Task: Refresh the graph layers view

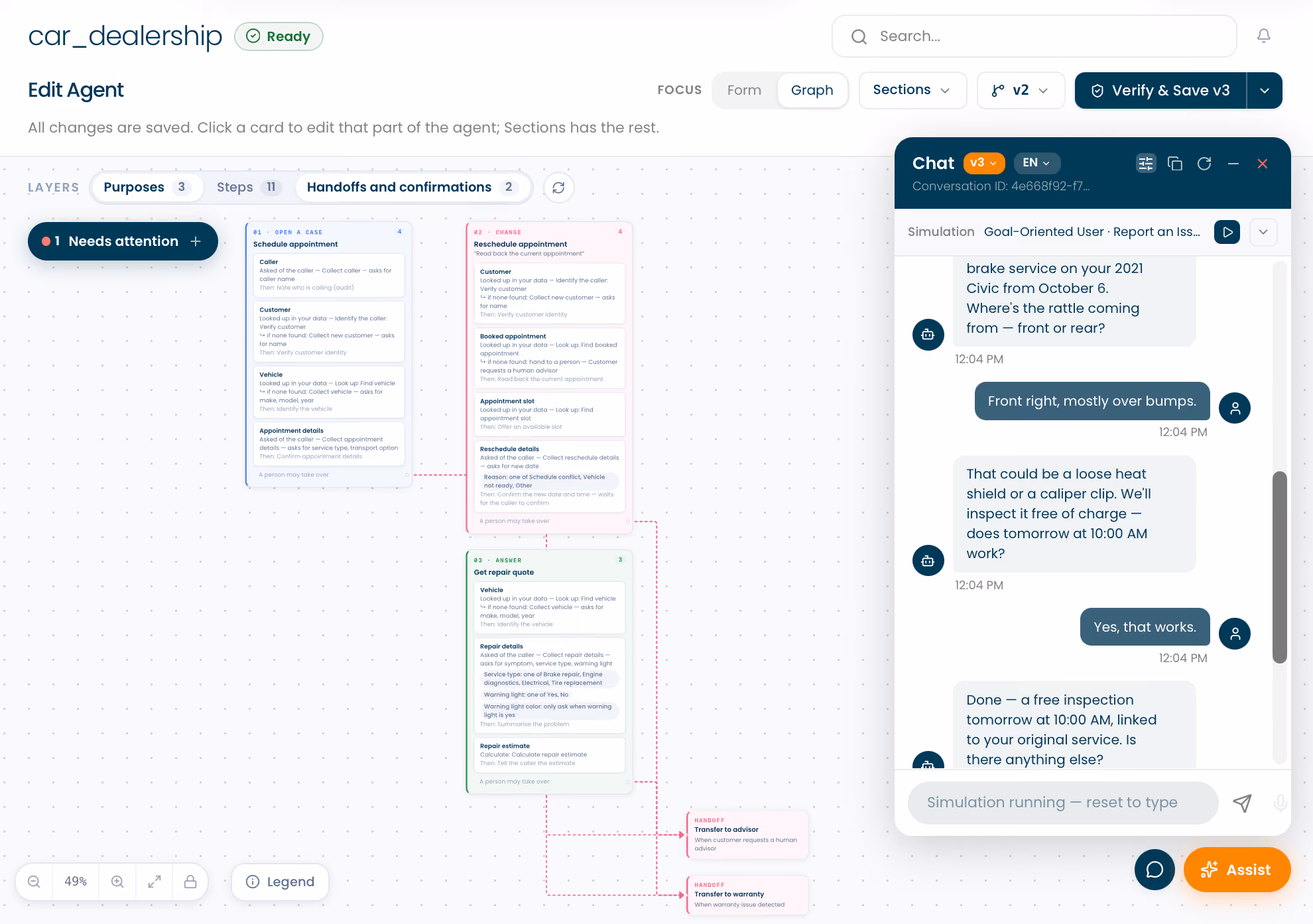Action: (558, 188)
